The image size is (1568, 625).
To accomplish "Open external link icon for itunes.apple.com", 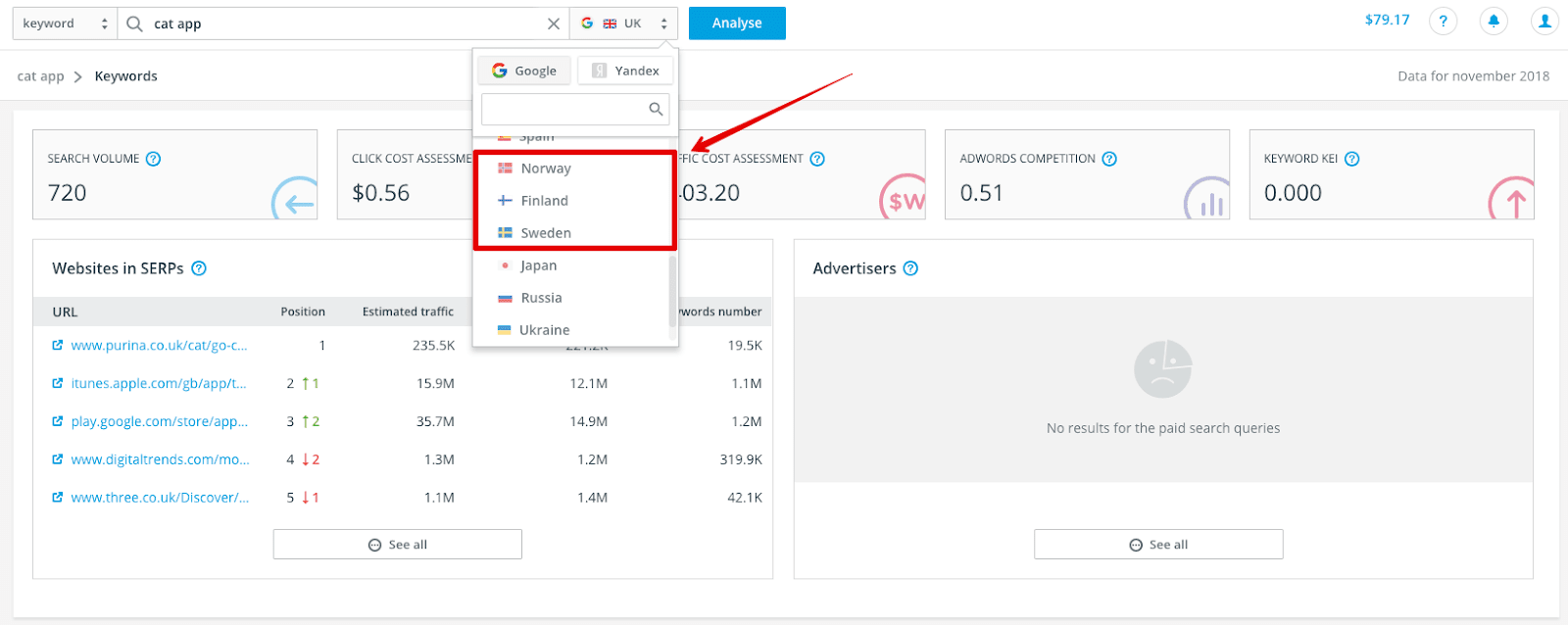I will click(x=58, y=383).
